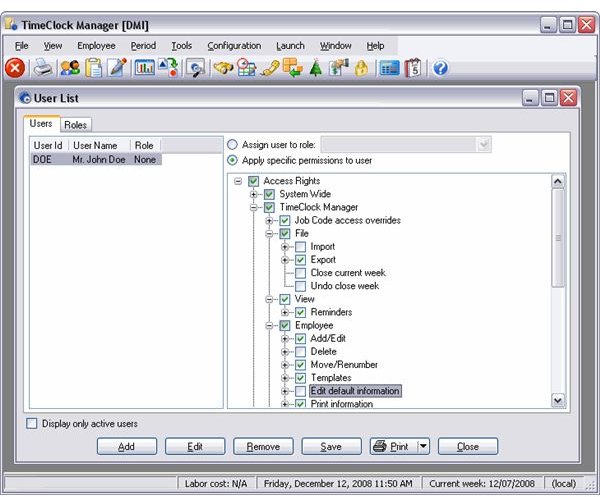The height and width of the screenshot is (497, 600).
Task: Switch to the Users tab
Action: pyautogui.click(x=41, y=124)
